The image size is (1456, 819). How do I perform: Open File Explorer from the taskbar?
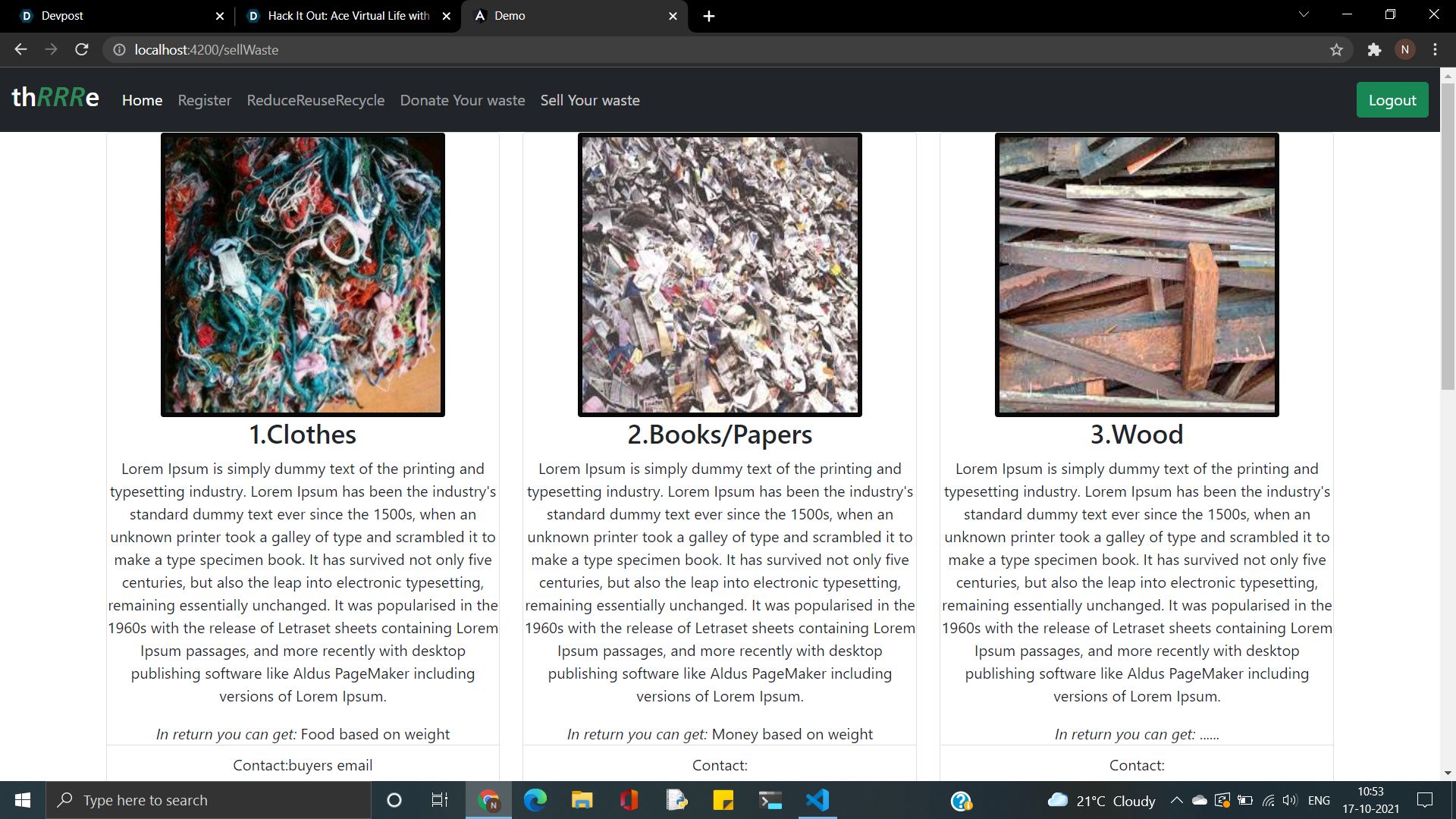click(x=582, y=800)
